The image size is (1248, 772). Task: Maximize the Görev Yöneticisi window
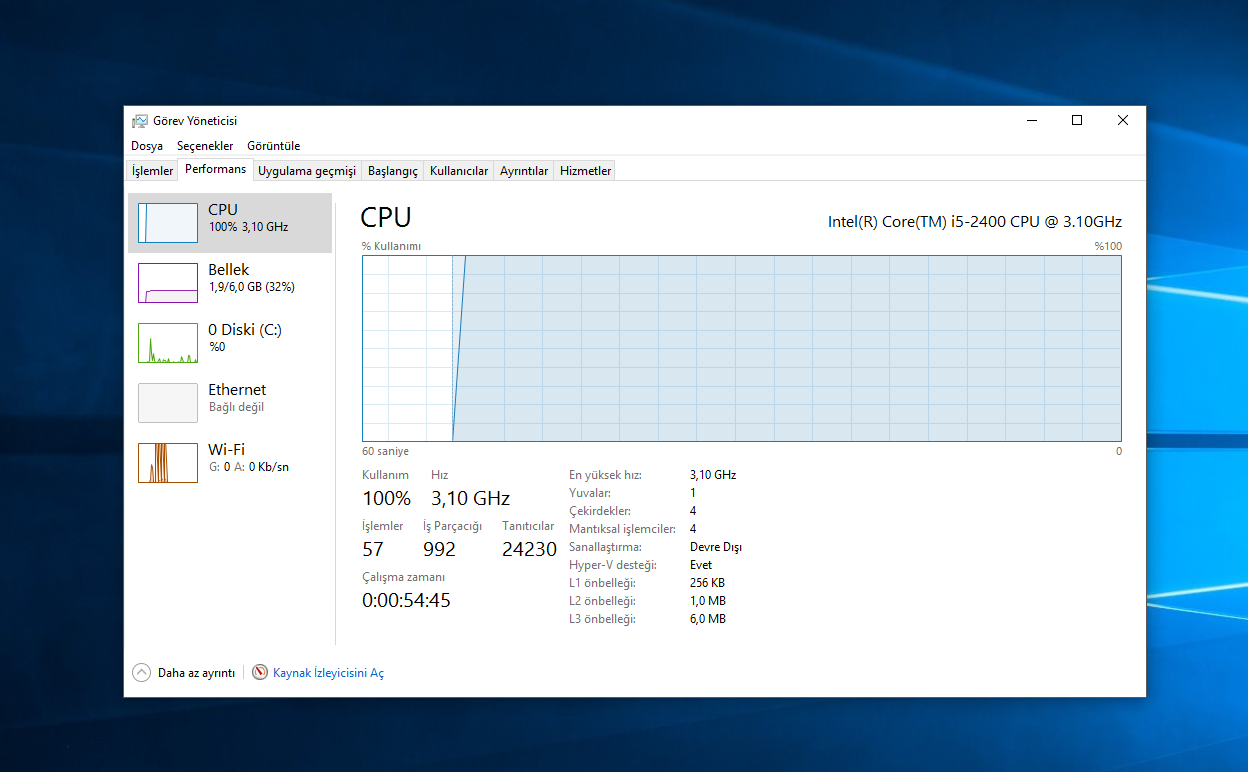[1077, 120]
